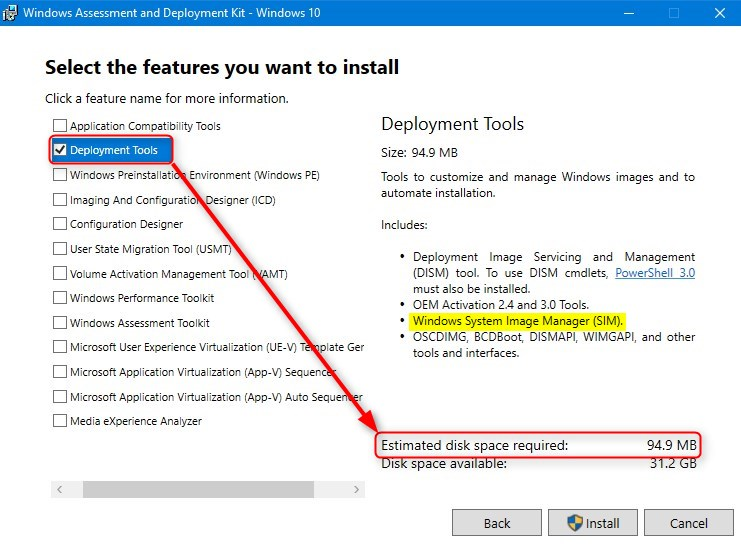Click the Install button
The image size is (741, 547).
[594, 523]
